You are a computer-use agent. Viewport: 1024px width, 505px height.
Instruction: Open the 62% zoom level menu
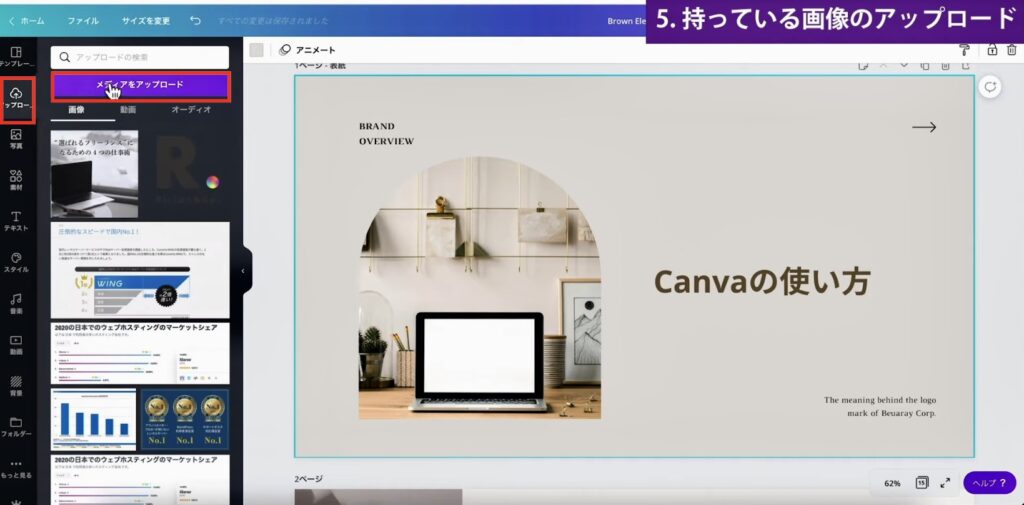(x=892, y=483)
